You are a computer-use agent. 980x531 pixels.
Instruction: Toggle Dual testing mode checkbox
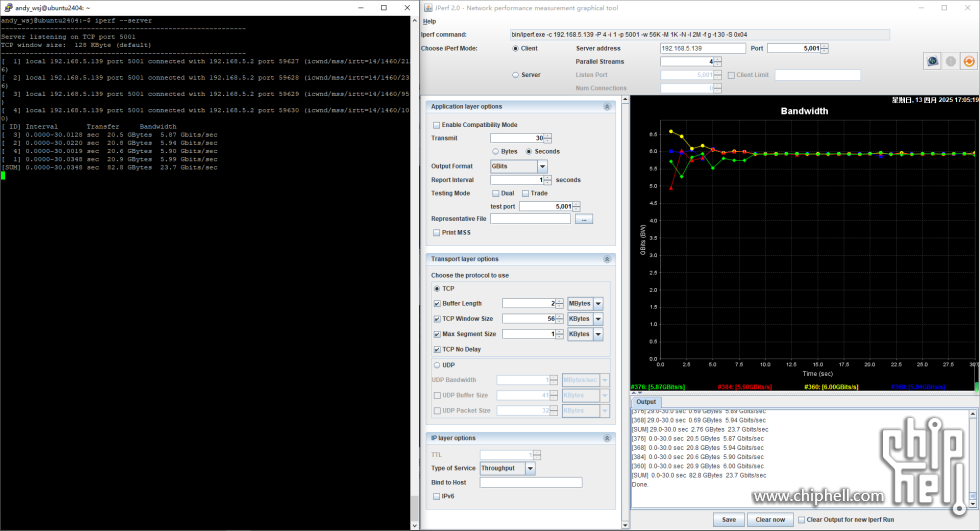tap(496, 194)
